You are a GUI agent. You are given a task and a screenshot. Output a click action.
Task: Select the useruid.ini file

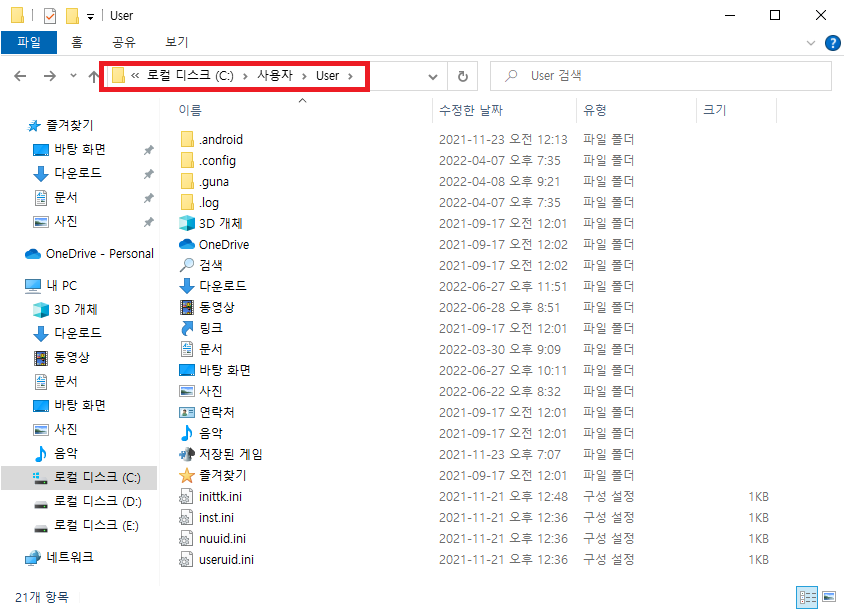[226, 559]
